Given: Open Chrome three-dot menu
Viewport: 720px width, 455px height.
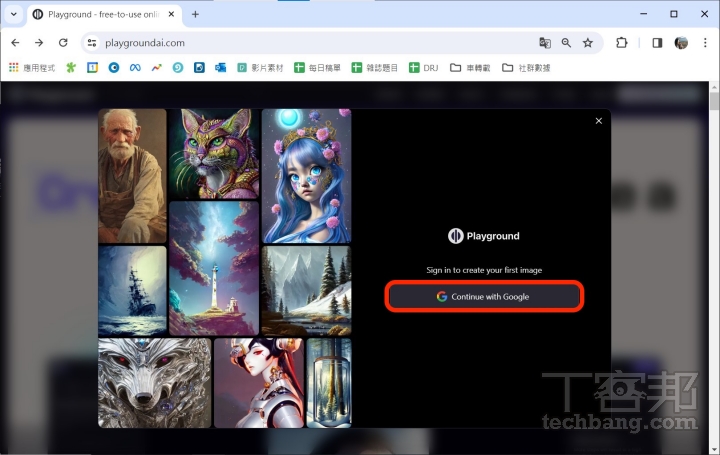Looking at the screenshot, I should pos(705,43).
